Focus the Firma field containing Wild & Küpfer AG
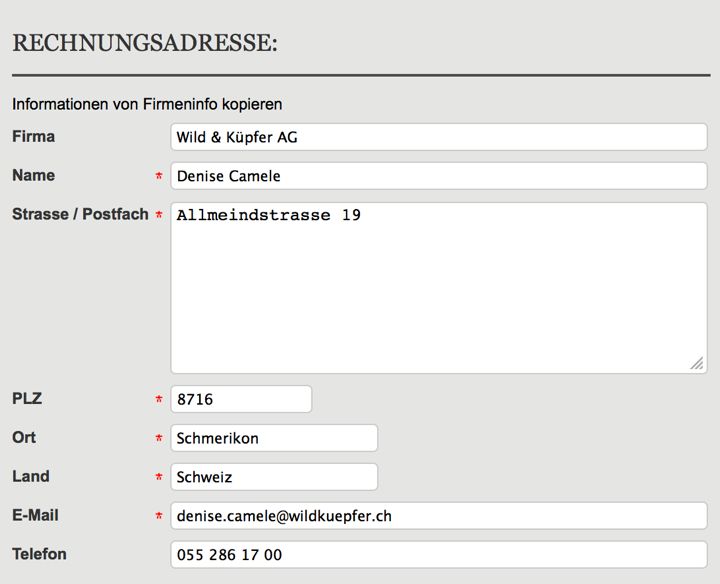The height and width of the screenshot is (584, 720). click(x=438, y=137)
